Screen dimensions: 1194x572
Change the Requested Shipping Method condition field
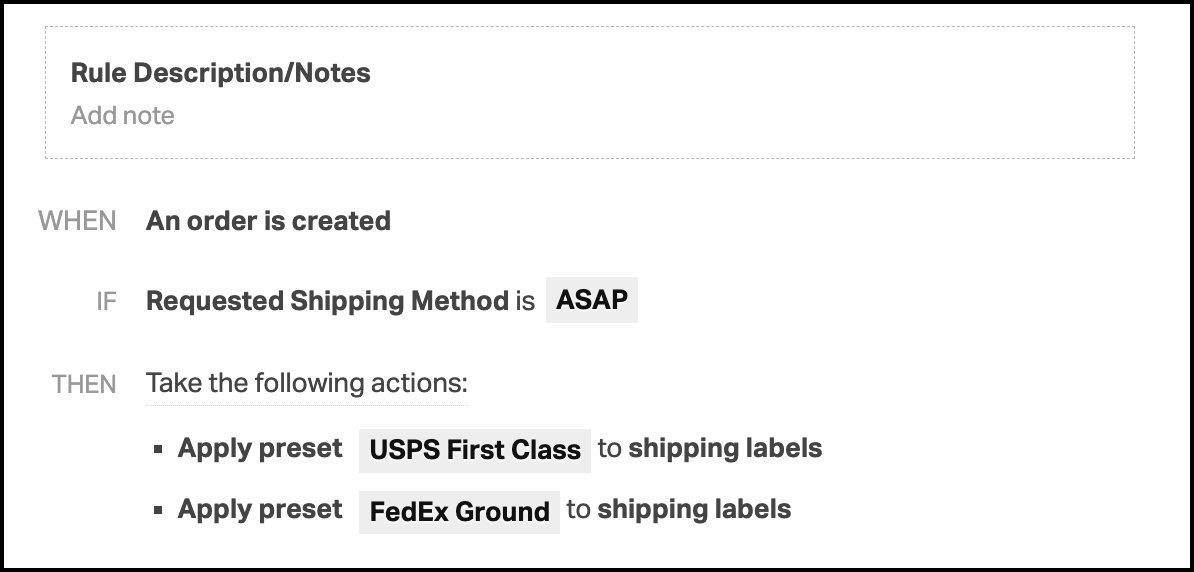click(327, 301)
